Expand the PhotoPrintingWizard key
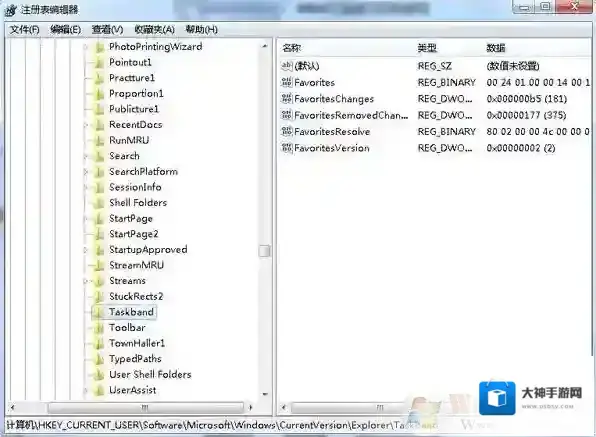 [86, 47]
